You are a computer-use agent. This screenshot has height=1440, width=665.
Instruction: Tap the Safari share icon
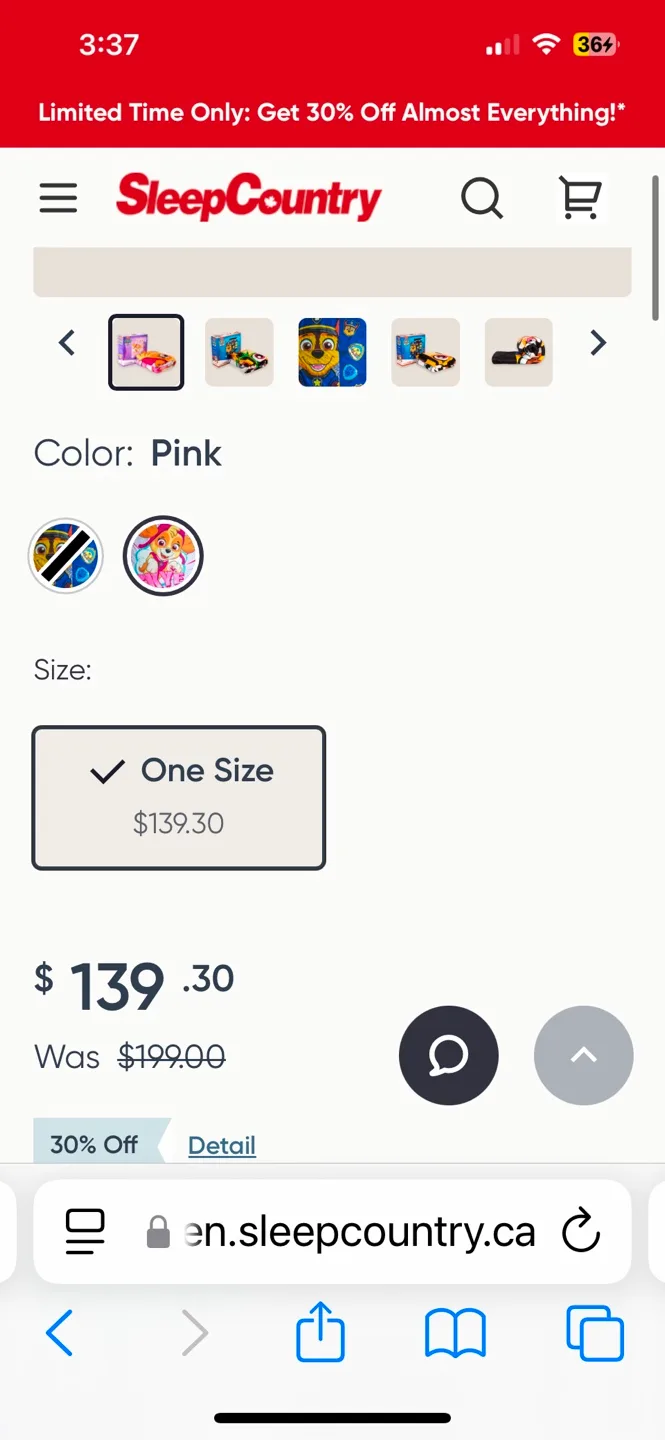(x=320, y=1332)
